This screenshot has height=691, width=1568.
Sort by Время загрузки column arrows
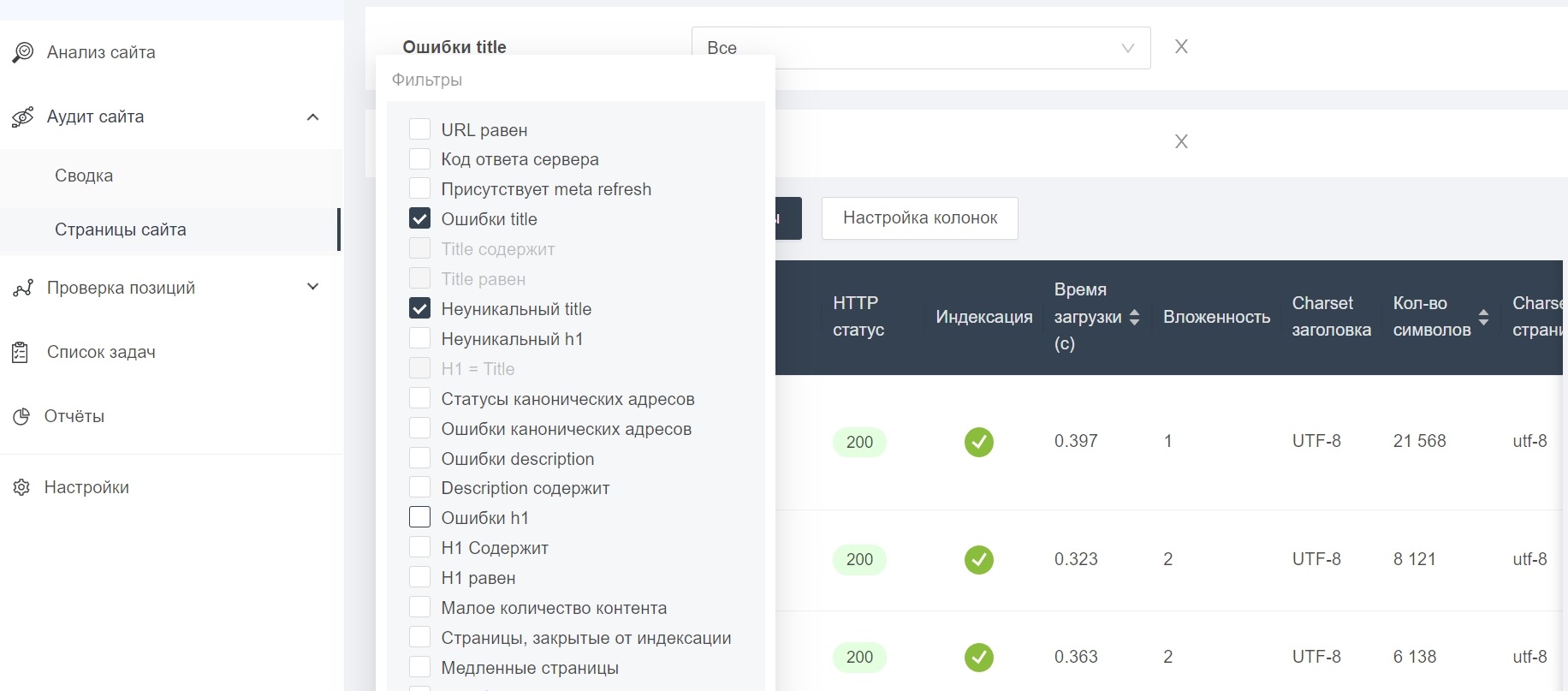click(x=1134, y=317)
